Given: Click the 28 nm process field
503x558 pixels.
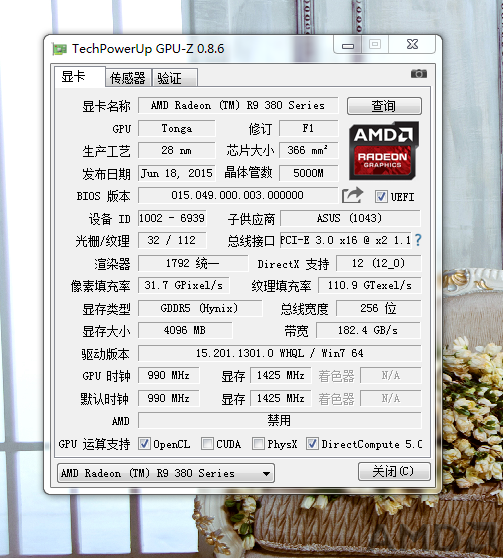Looking at the screenshot, I should click(177, 151).
